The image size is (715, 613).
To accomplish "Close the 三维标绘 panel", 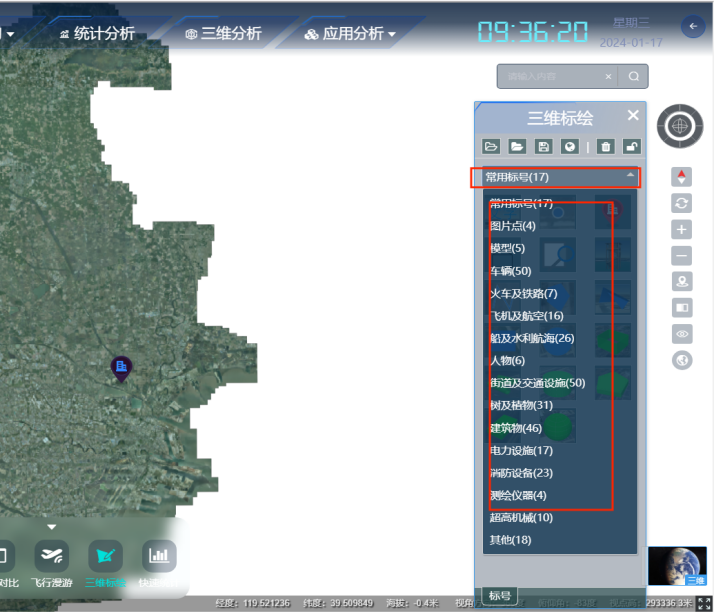I will pyautogui.click(x=633, y=115).
